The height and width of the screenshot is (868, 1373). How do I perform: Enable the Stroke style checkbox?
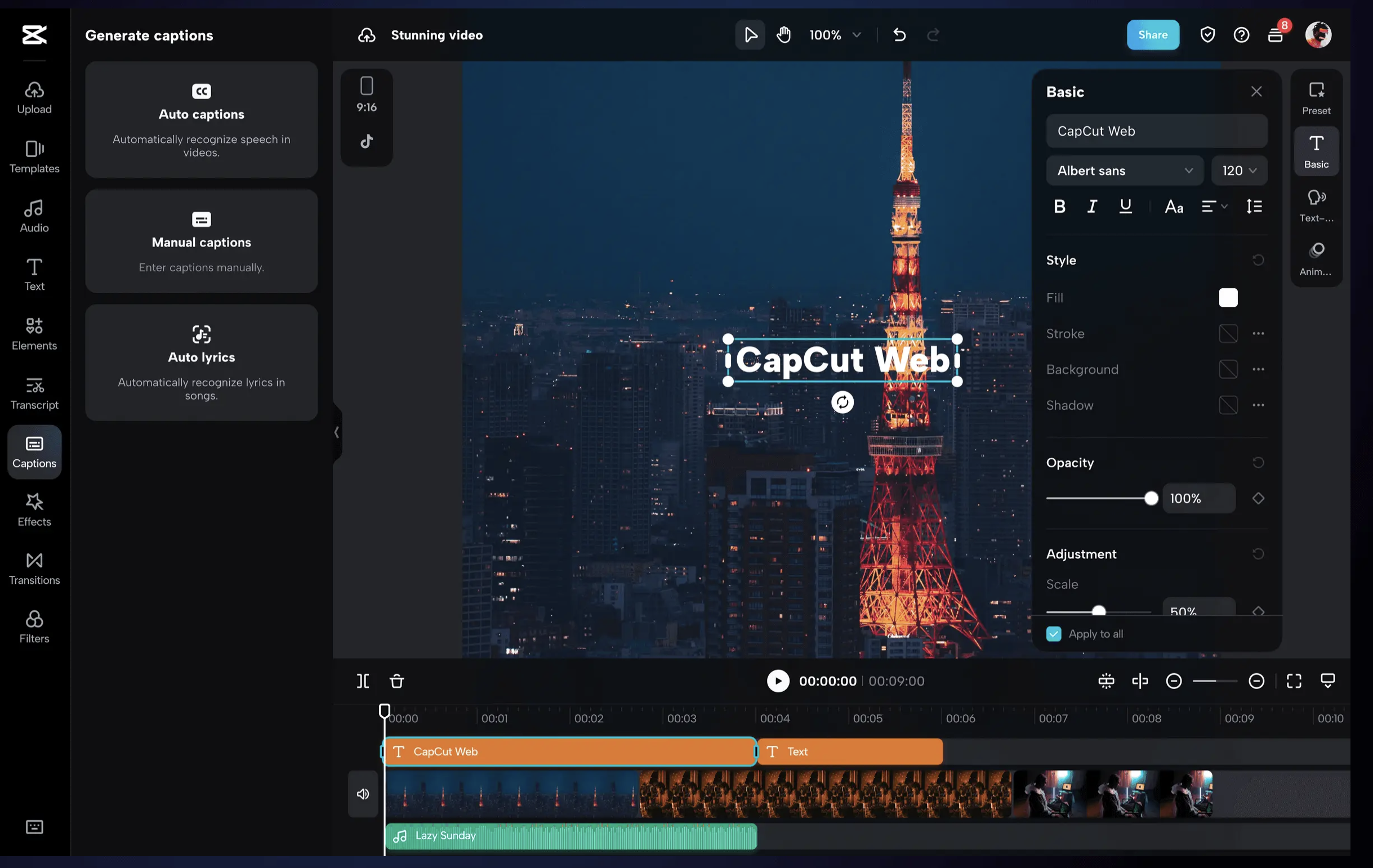coord(1228,333)
